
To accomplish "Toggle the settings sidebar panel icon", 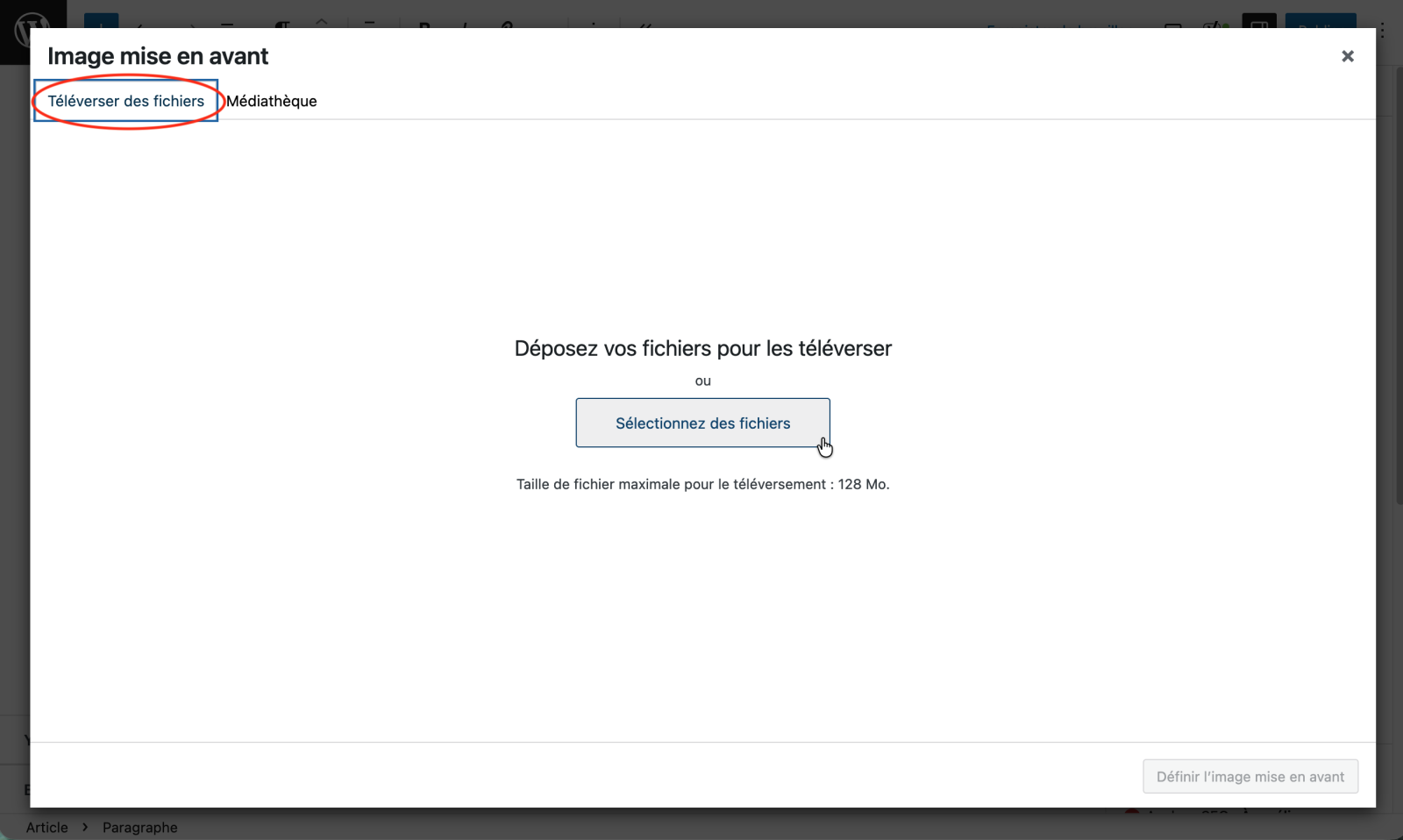I will coord(1258,22).
